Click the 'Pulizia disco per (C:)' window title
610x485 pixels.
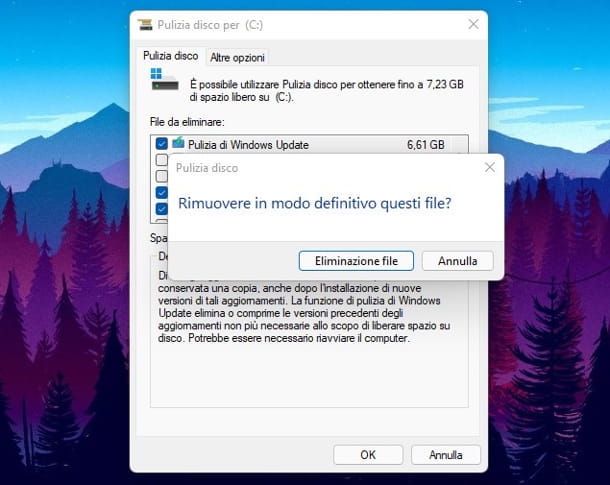(210, 25)
